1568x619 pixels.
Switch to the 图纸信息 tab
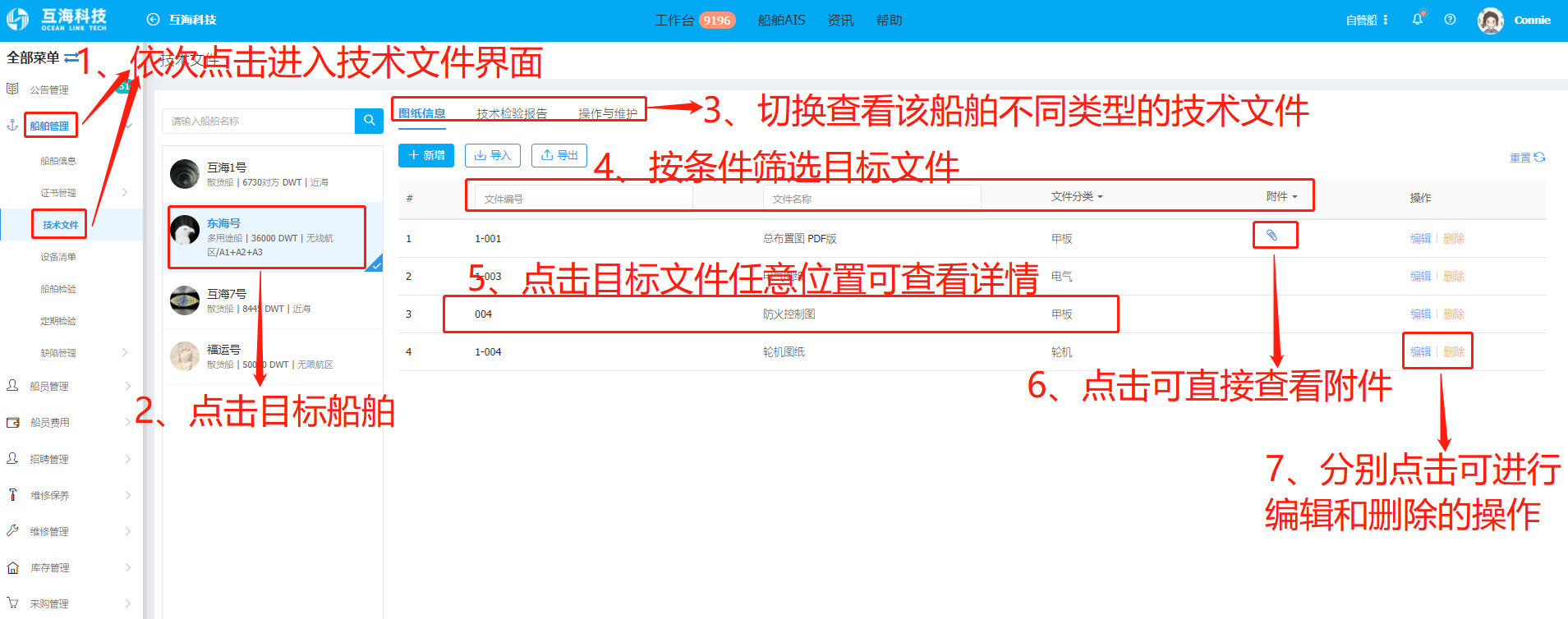pos(422,113)
